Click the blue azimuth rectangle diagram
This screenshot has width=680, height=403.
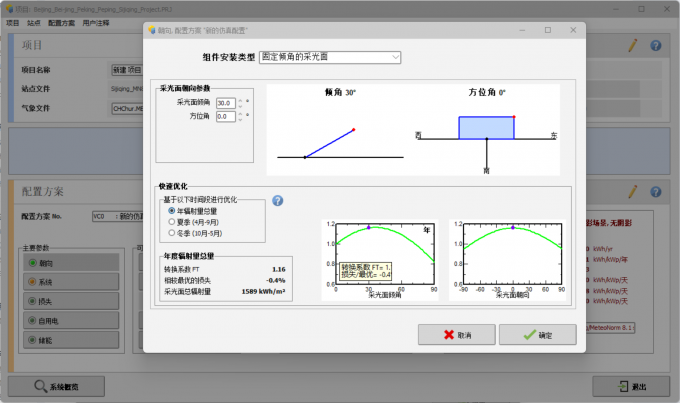pyautogui.click(x=485, y=127)
